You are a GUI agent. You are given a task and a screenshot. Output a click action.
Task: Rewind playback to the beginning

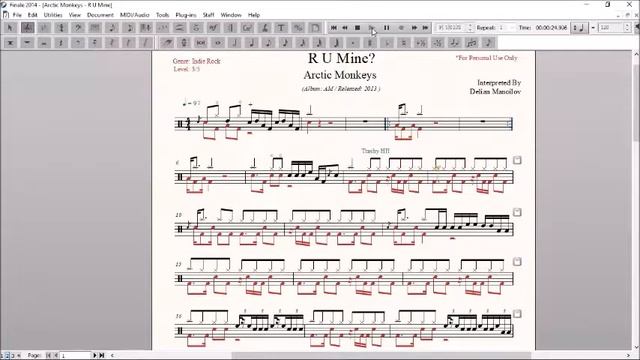(x=334, y=28)
